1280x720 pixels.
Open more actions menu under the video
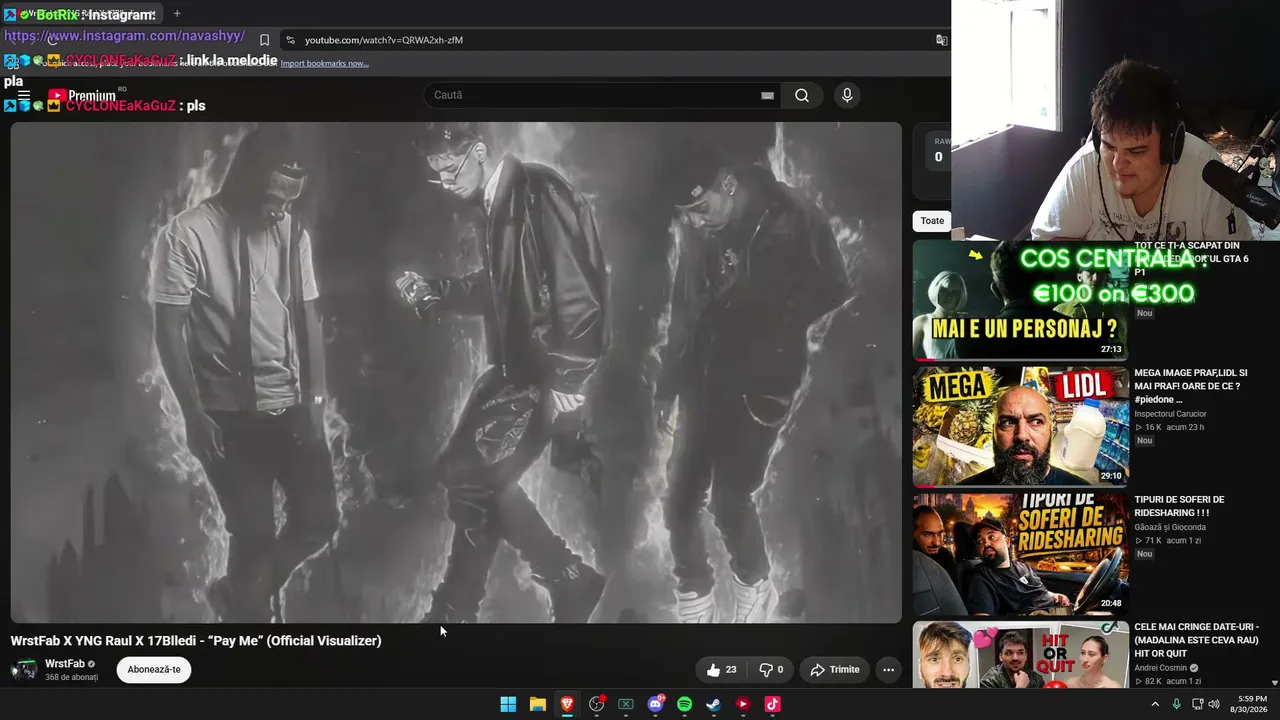(888, 670)
